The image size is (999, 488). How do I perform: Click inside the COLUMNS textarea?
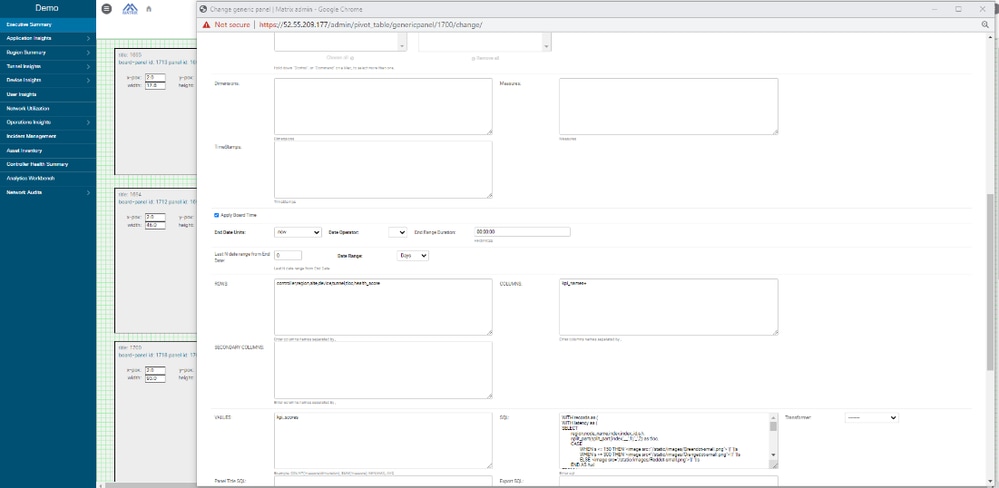668,306
